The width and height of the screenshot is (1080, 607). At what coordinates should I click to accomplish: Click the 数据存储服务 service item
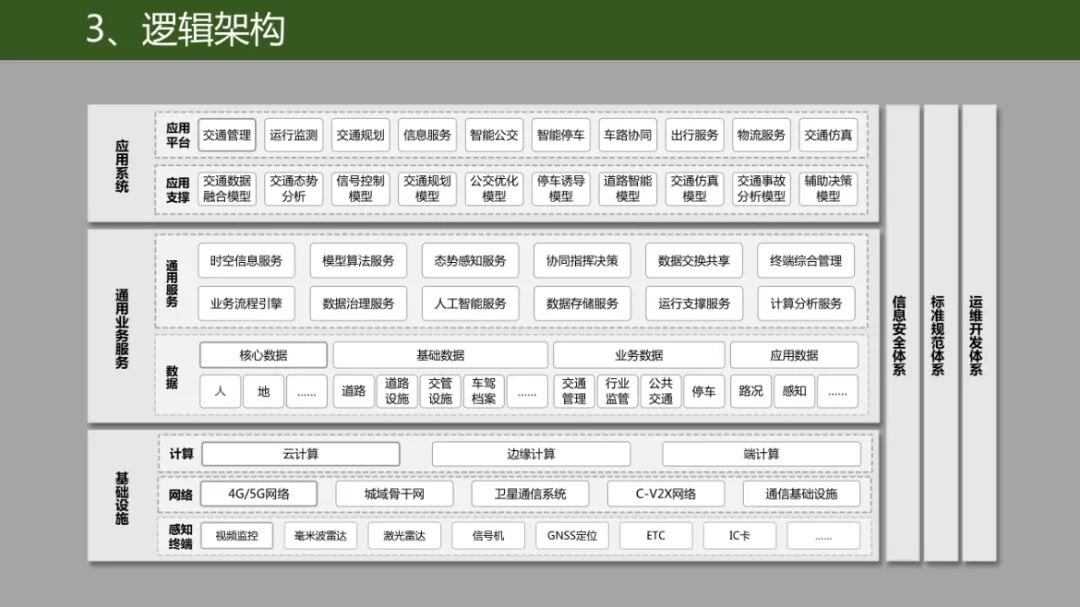tap(581, 303)
